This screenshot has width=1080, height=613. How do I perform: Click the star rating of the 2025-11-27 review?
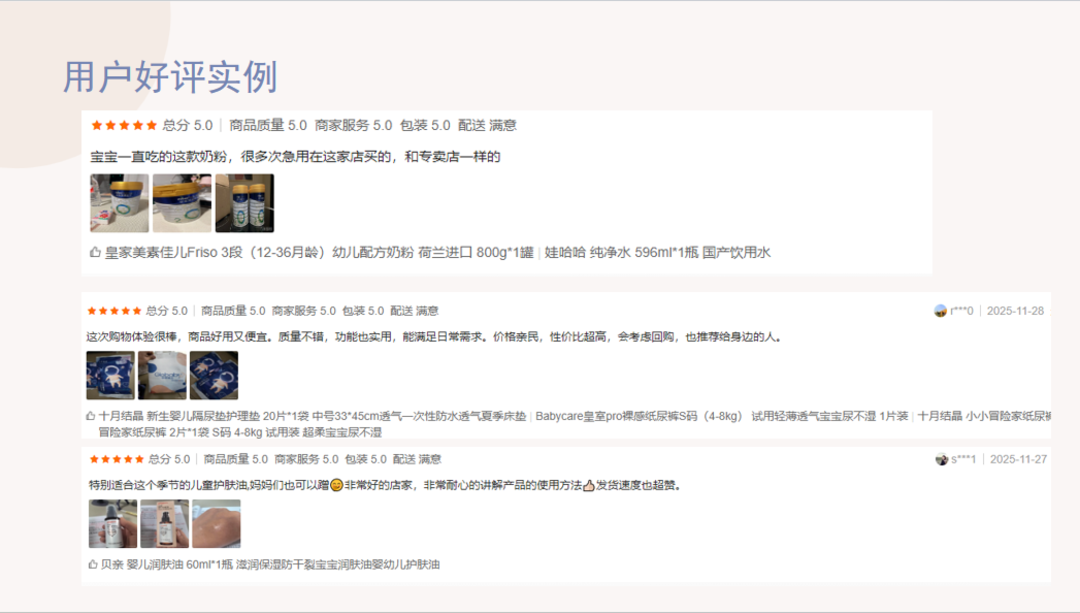(116, 459)
